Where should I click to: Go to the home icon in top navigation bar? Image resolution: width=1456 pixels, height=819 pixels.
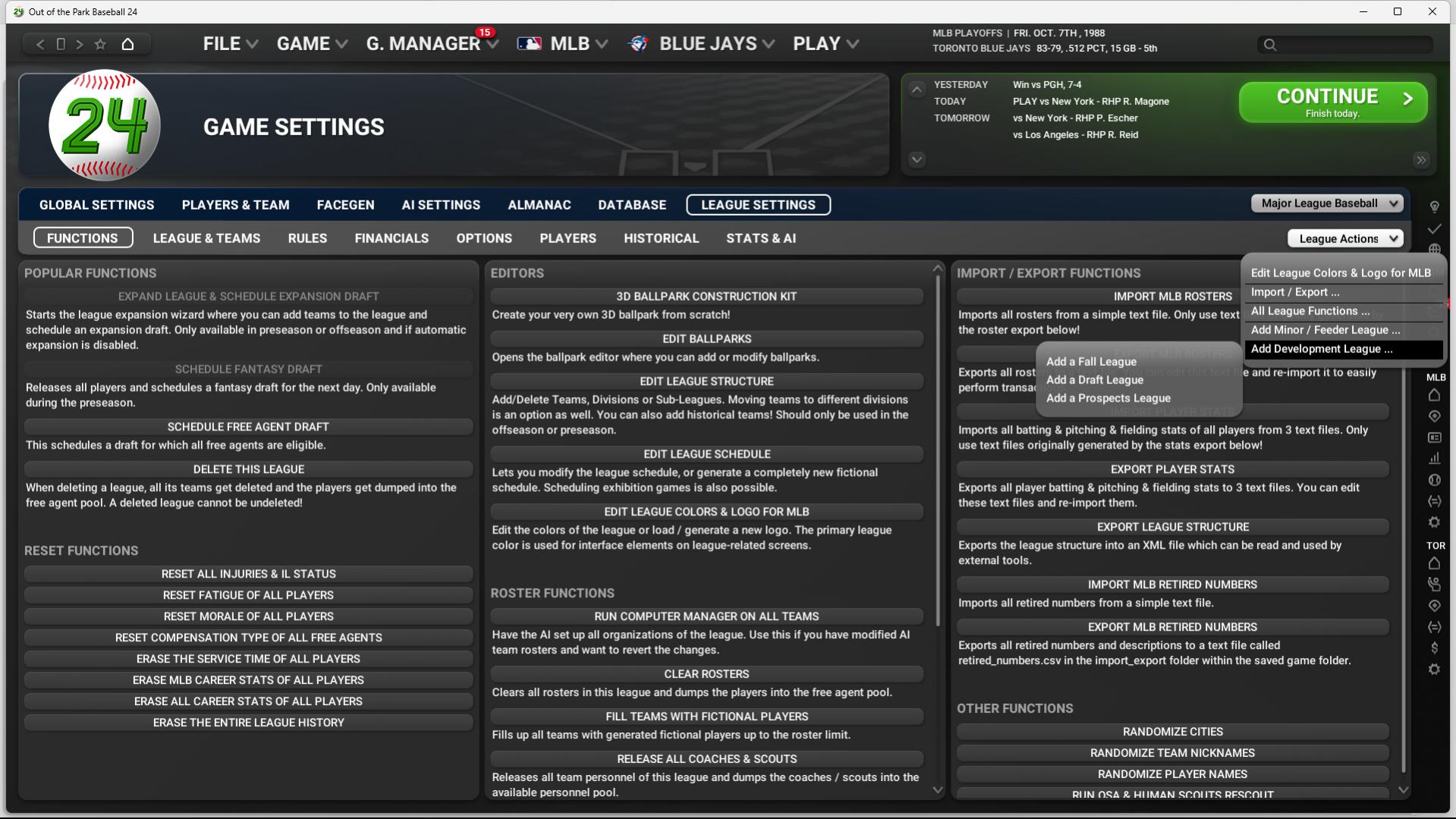pos(127,44)
